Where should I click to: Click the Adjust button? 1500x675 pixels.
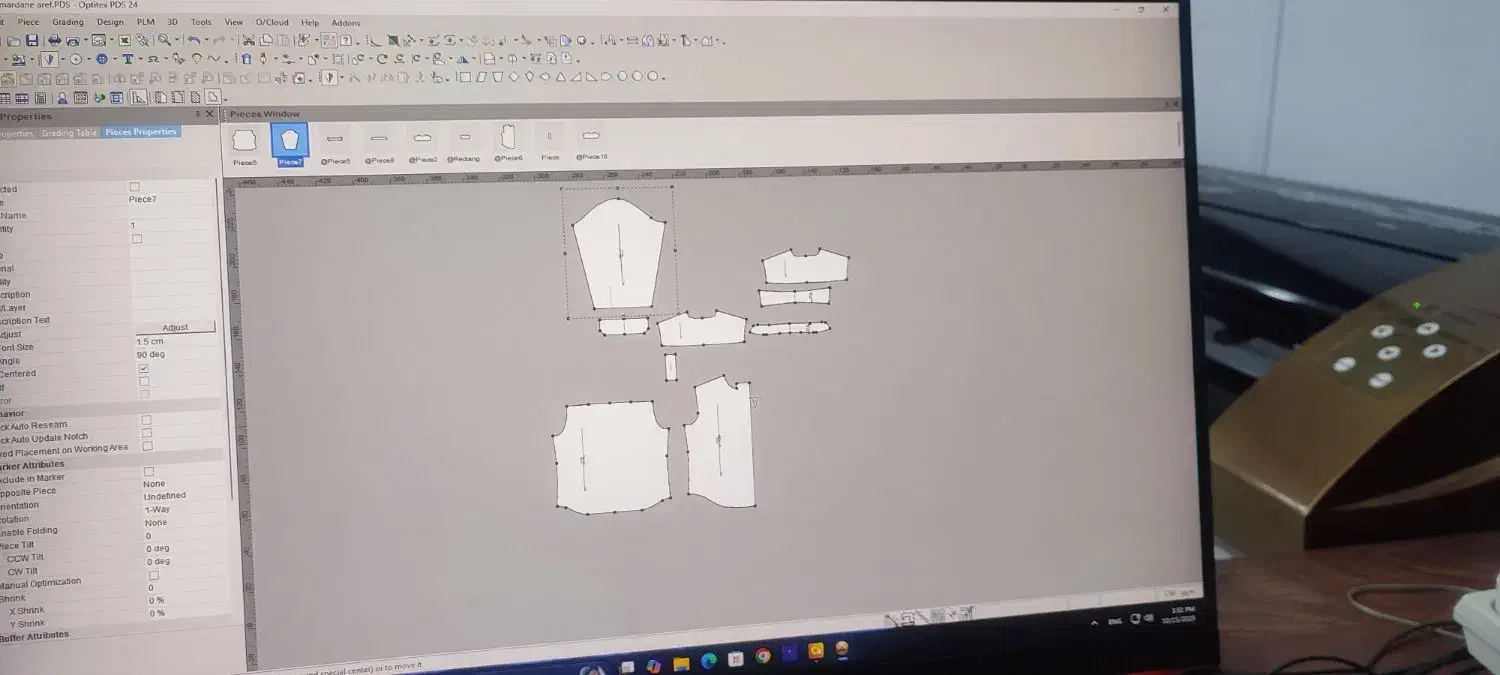(175, 328)
